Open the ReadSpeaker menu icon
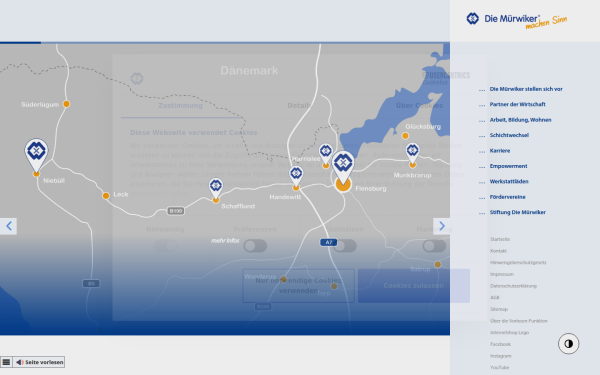The image size is (600, 375). click(x=6, y=362)
